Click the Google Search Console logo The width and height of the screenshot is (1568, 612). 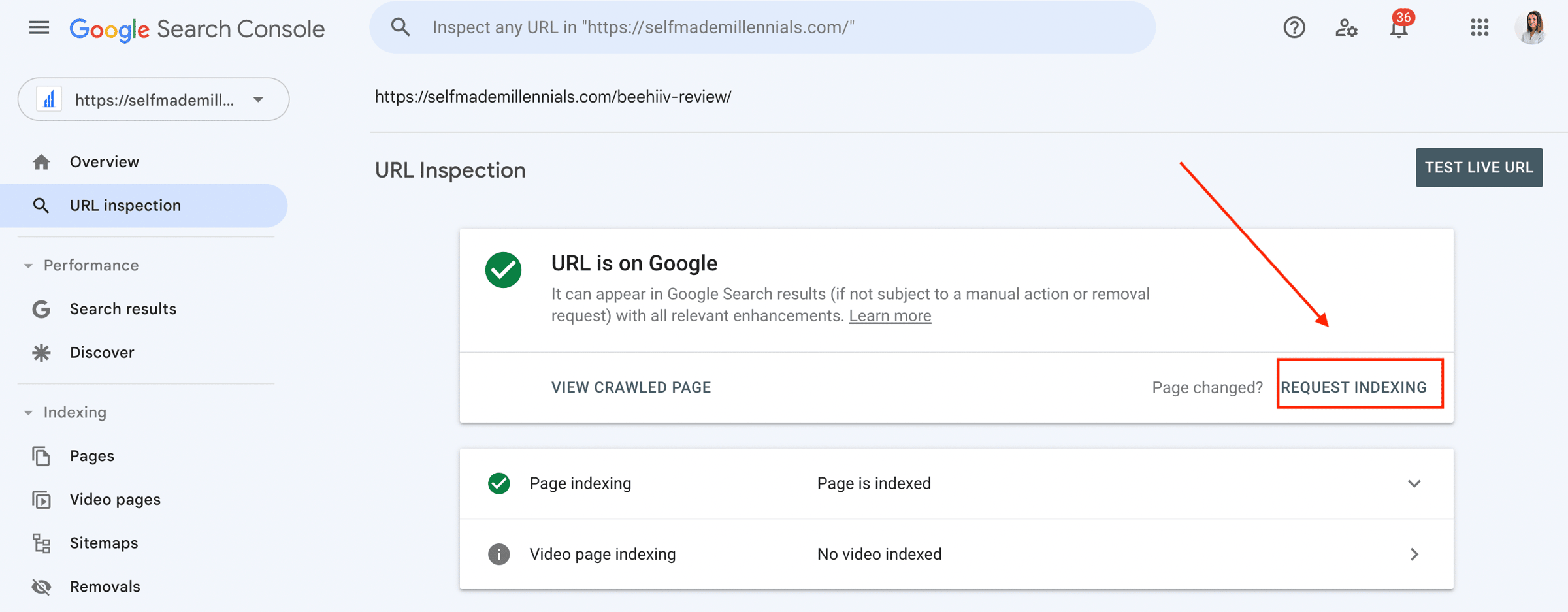(x=197, y=29)
